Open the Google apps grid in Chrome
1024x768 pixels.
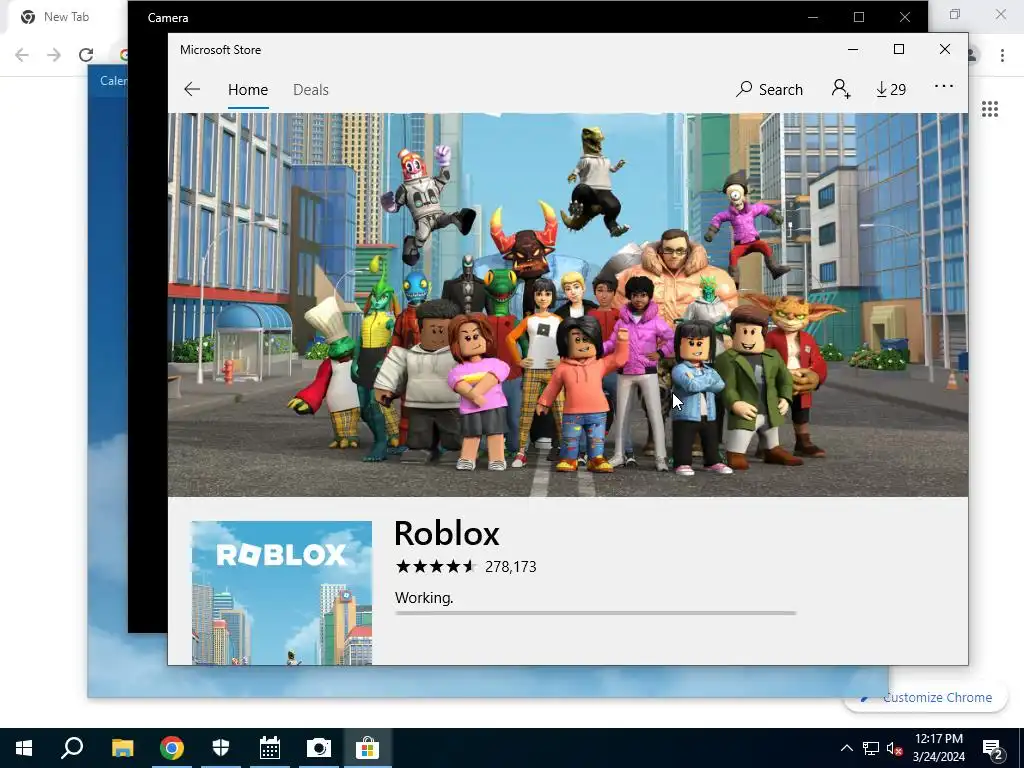pos(990,109)
